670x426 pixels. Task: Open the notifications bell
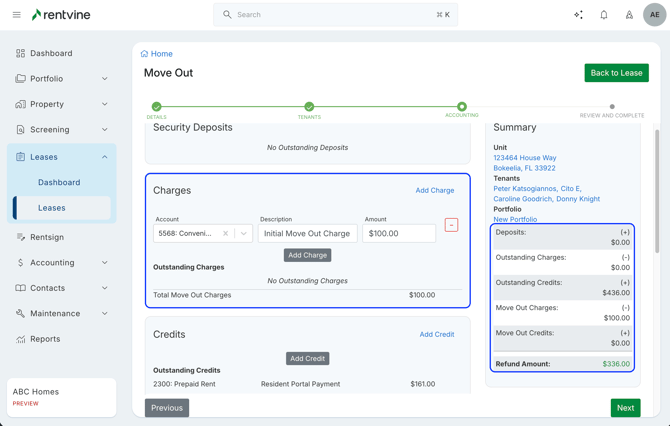coord(604,15)
